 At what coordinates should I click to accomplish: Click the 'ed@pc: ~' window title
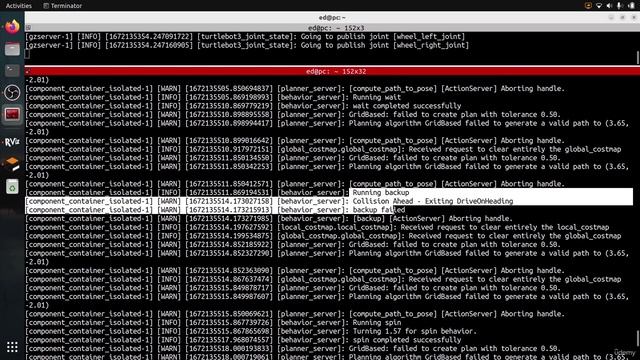(x=332, y=18)
